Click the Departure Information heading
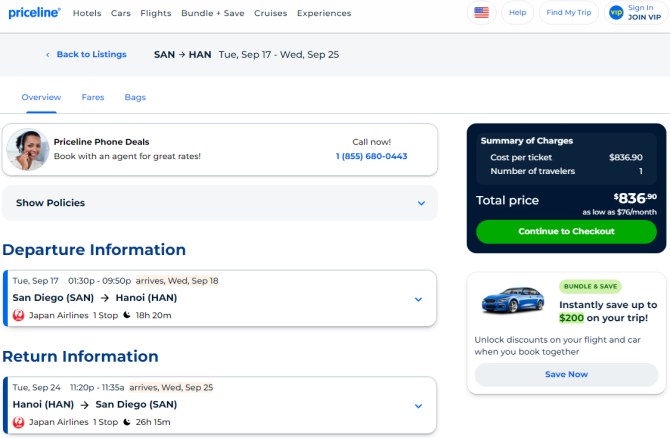This screenshot has width=670, height=438. pyautogui.click(x=94, y=250)
